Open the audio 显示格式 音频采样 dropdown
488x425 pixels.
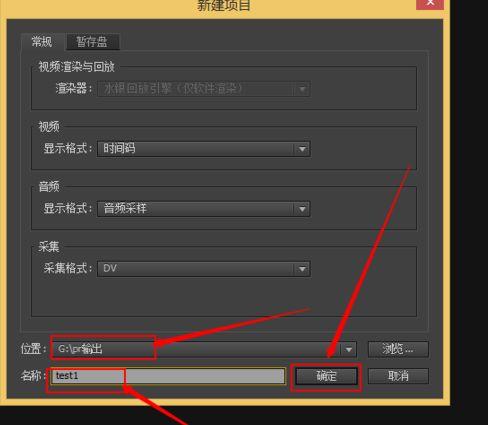tap(204, 209)
